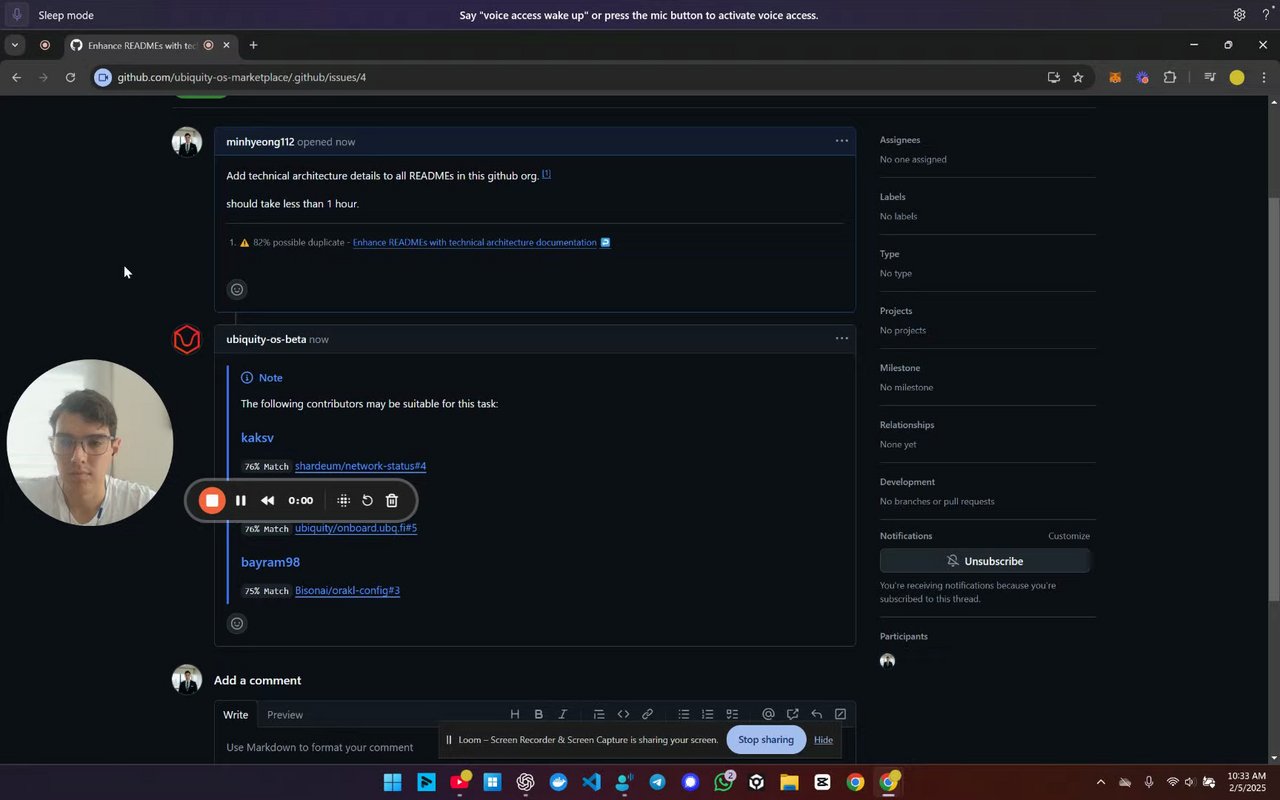Open minhyeong112 profile link
This screenshot has height=800, width=1280.
coord(260,142)
